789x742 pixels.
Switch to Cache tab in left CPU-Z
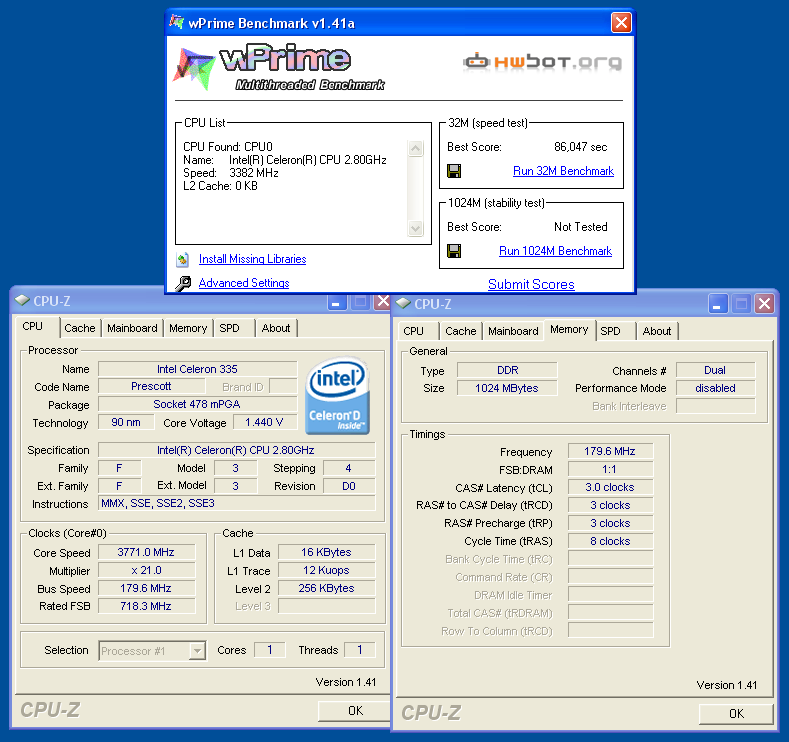click(80, 328)
